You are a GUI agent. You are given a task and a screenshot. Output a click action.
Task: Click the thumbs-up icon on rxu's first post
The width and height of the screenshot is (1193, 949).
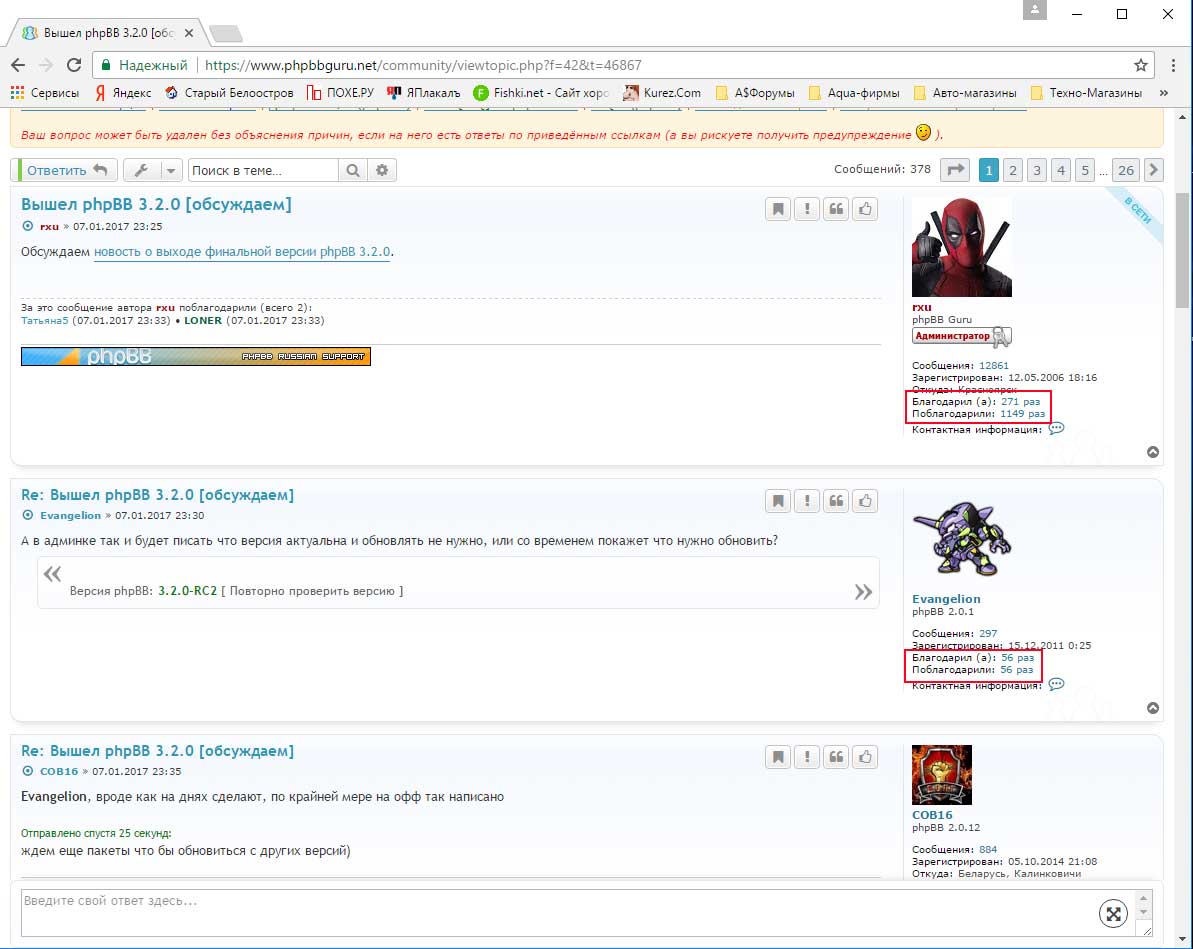pos(865,210)
